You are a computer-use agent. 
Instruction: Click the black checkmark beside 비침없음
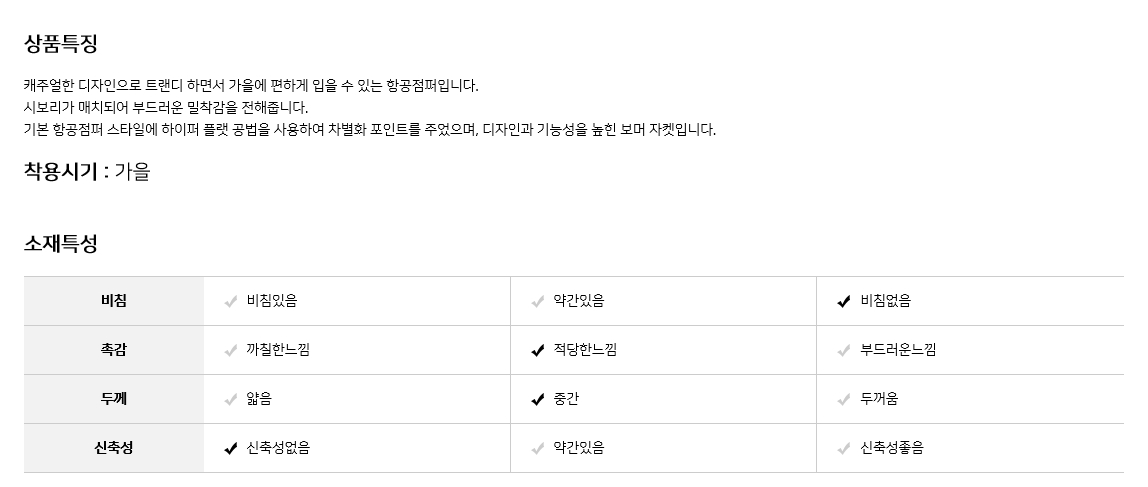[x=844, y=301]
